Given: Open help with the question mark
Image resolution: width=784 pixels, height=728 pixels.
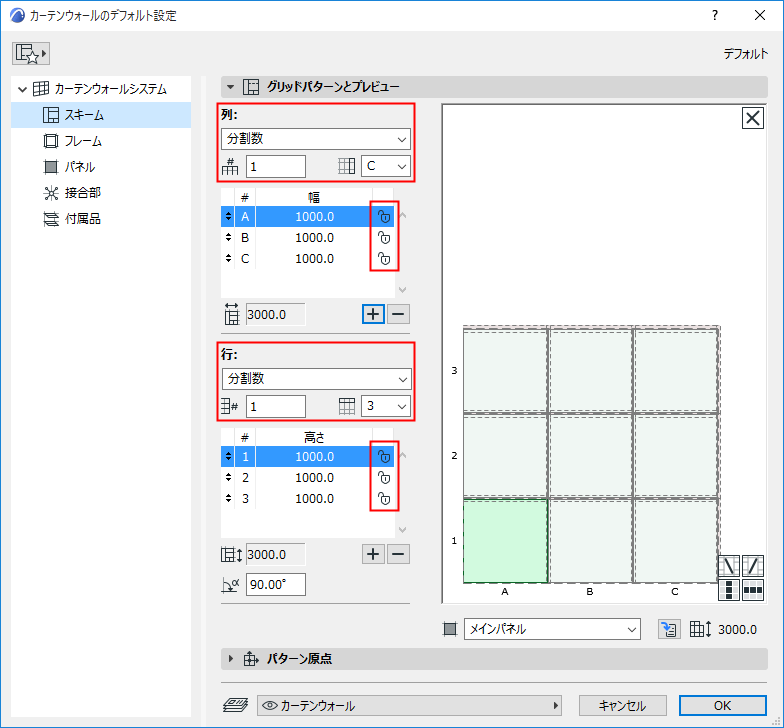Looking at the screenshot, I should [715, 16].
